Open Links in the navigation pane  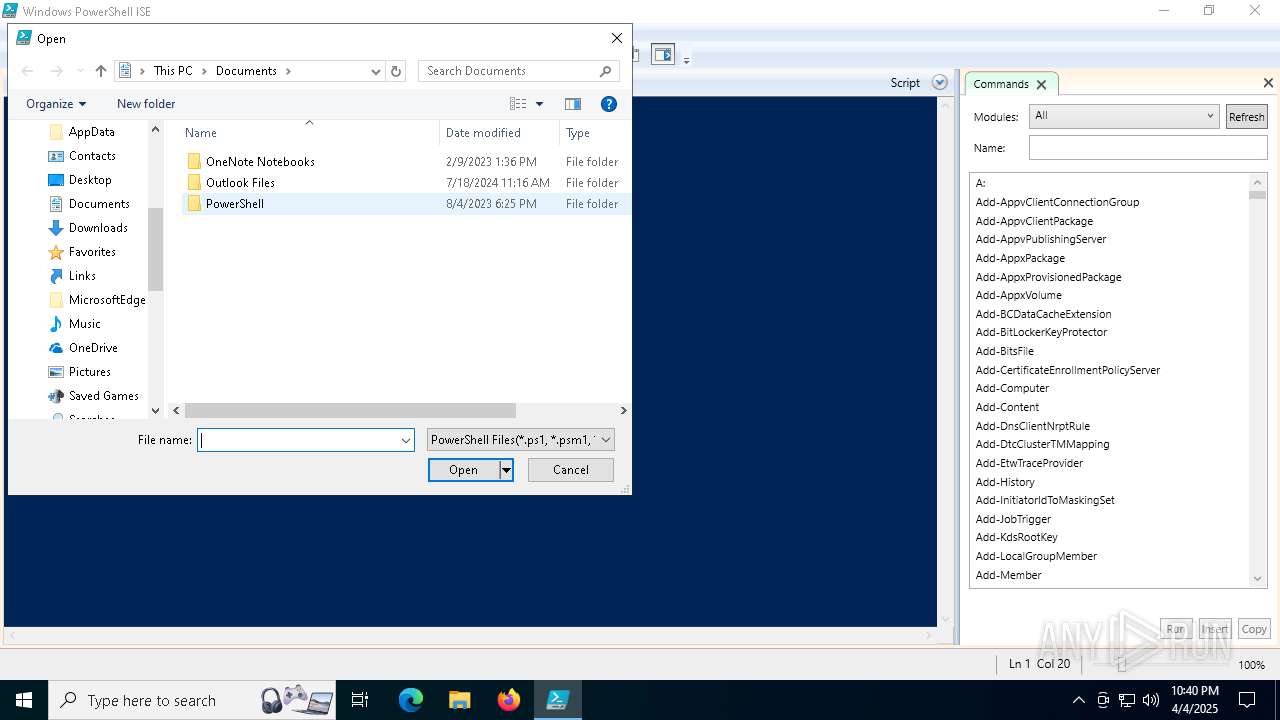82,276
